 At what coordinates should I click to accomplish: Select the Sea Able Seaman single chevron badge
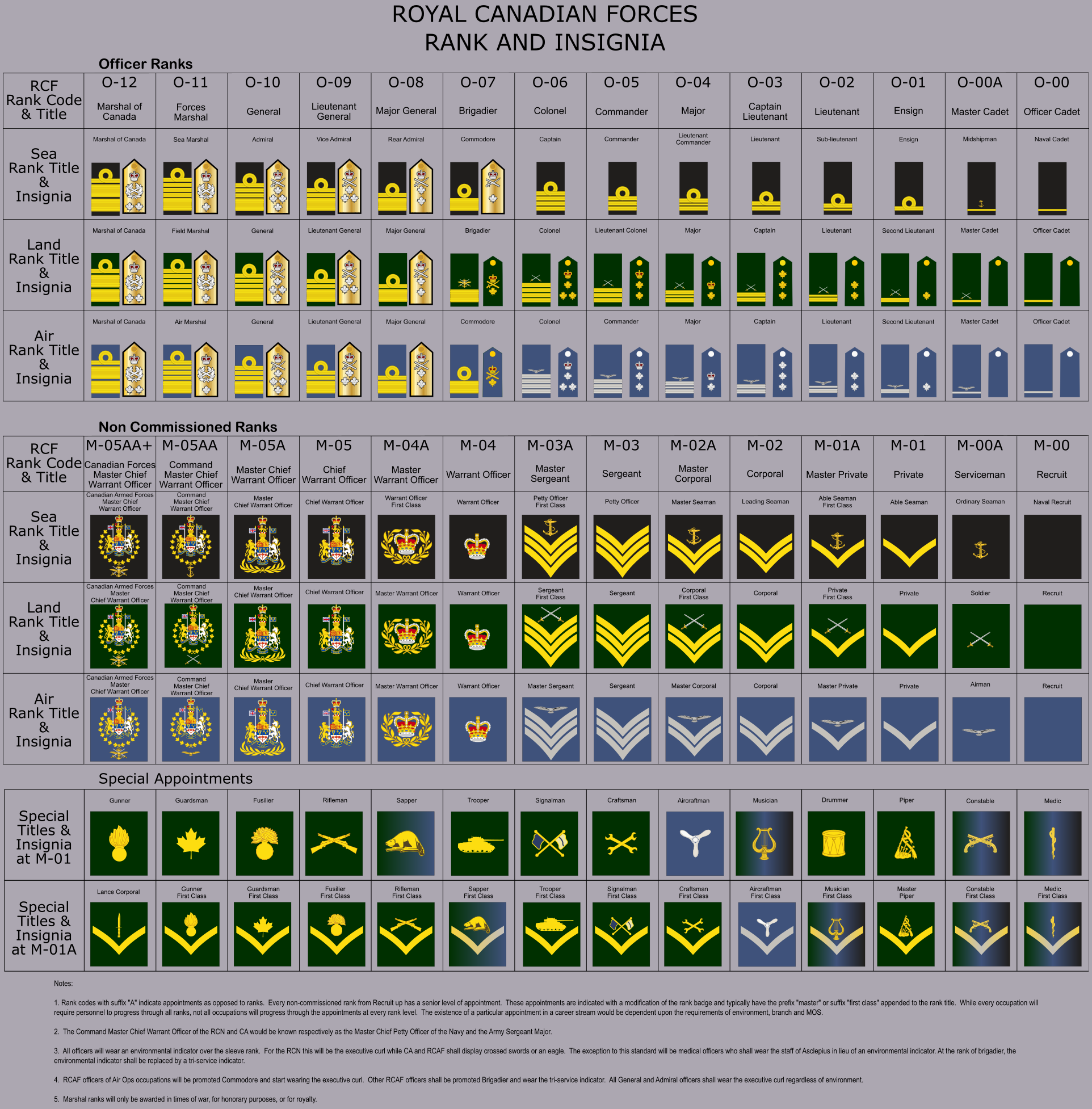coord(910,547)
